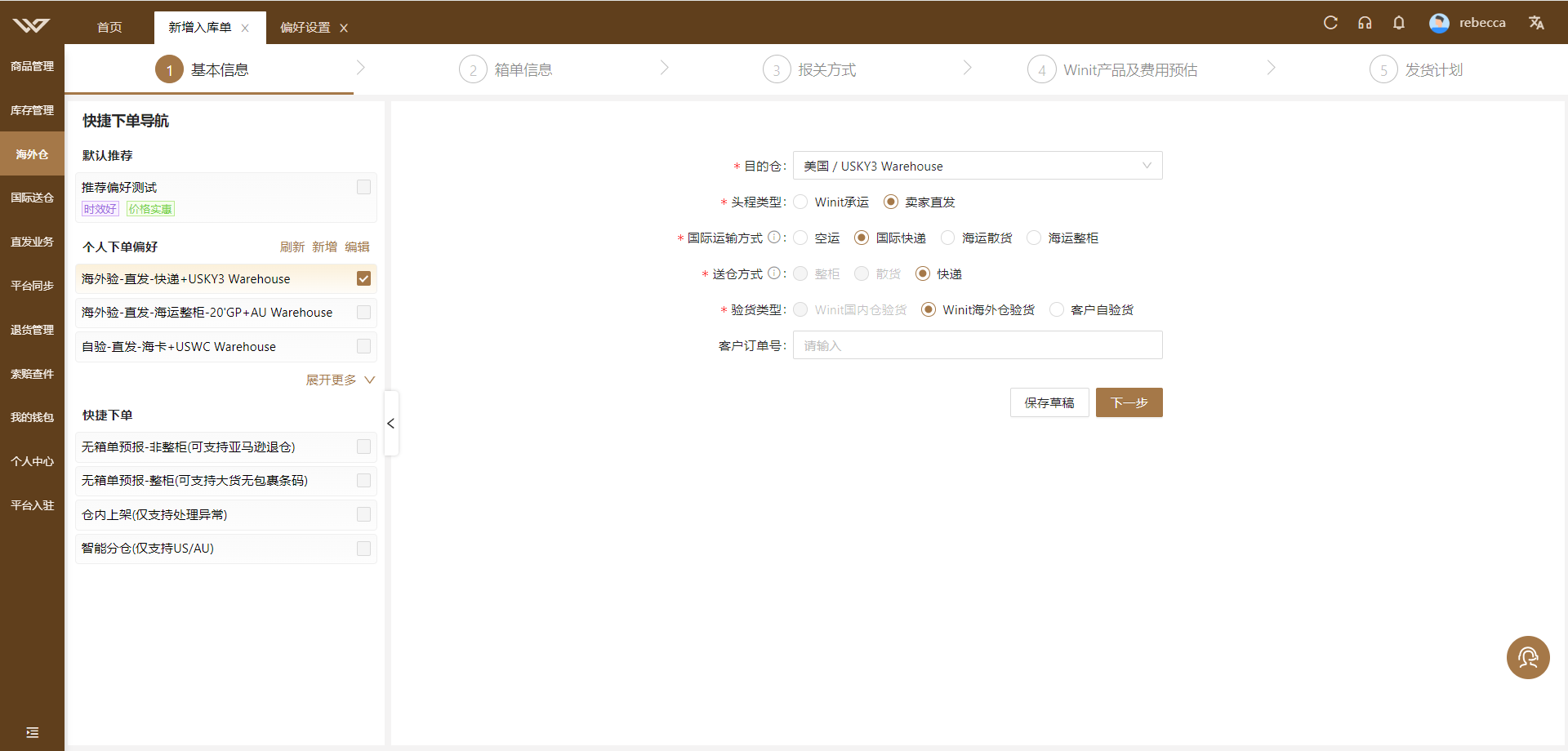Image resolution: width=1568 pixels, height=751 pixels.
Task: Check 智能分仓(仅支持US/AU) box
Action: 363,548
